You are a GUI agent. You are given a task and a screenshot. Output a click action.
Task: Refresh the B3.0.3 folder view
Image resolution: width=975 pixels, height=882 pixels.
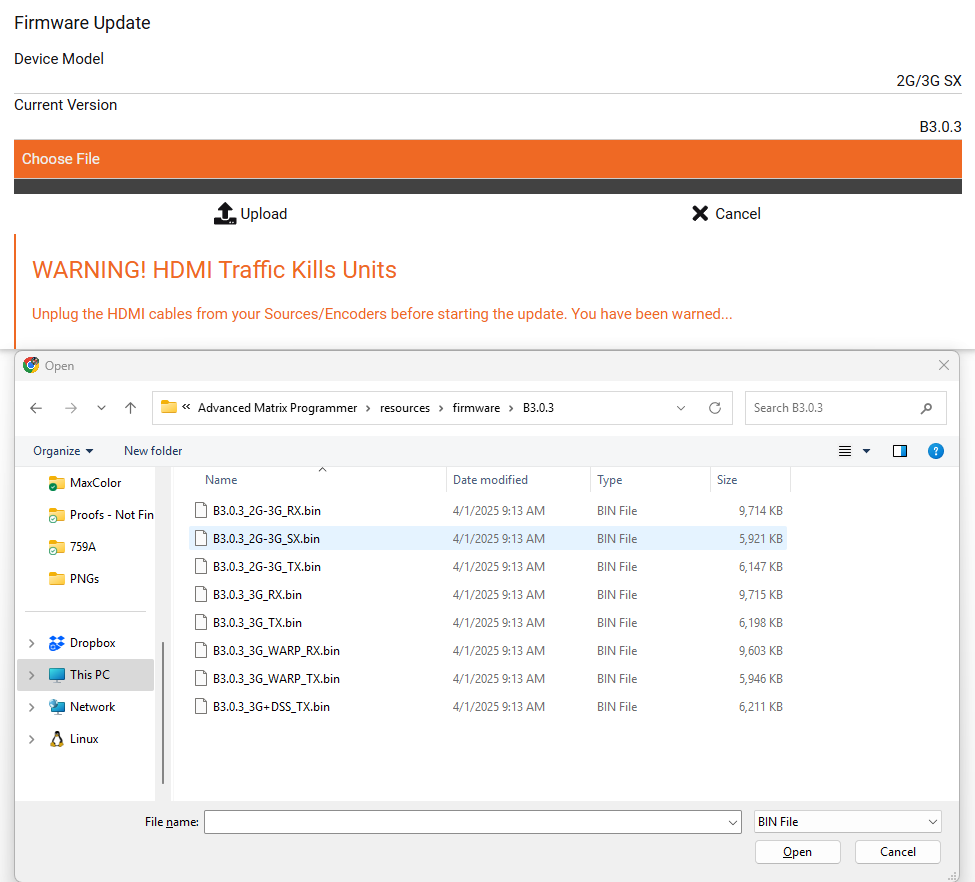pos(715,408)
